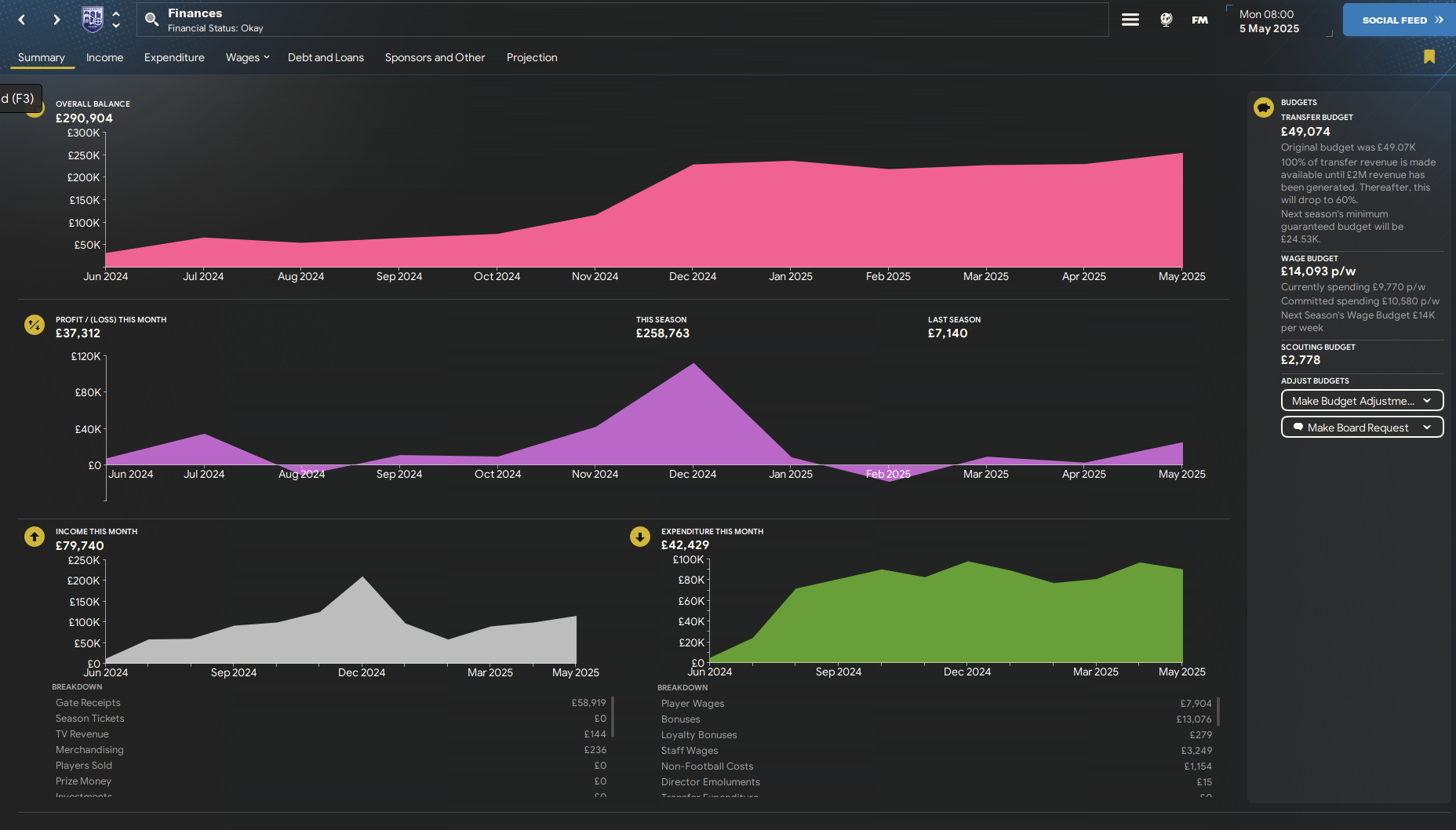Select the Loyalty Bonuses expenditure row
Image resolution: width=1456 pixels, height=830 pixels.
(x=937, y=735)
